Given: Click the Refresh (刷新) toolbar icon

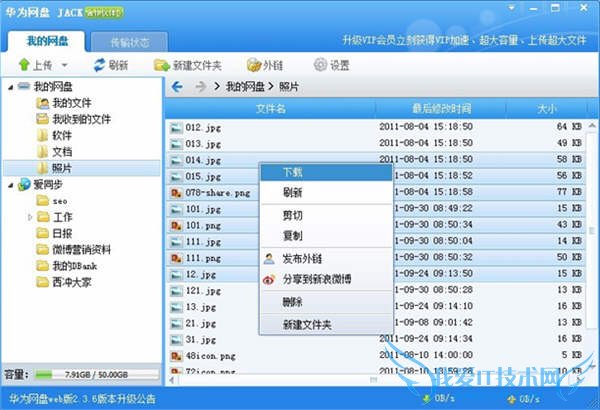Looking at the screenshot, I should tap(99, 65).
